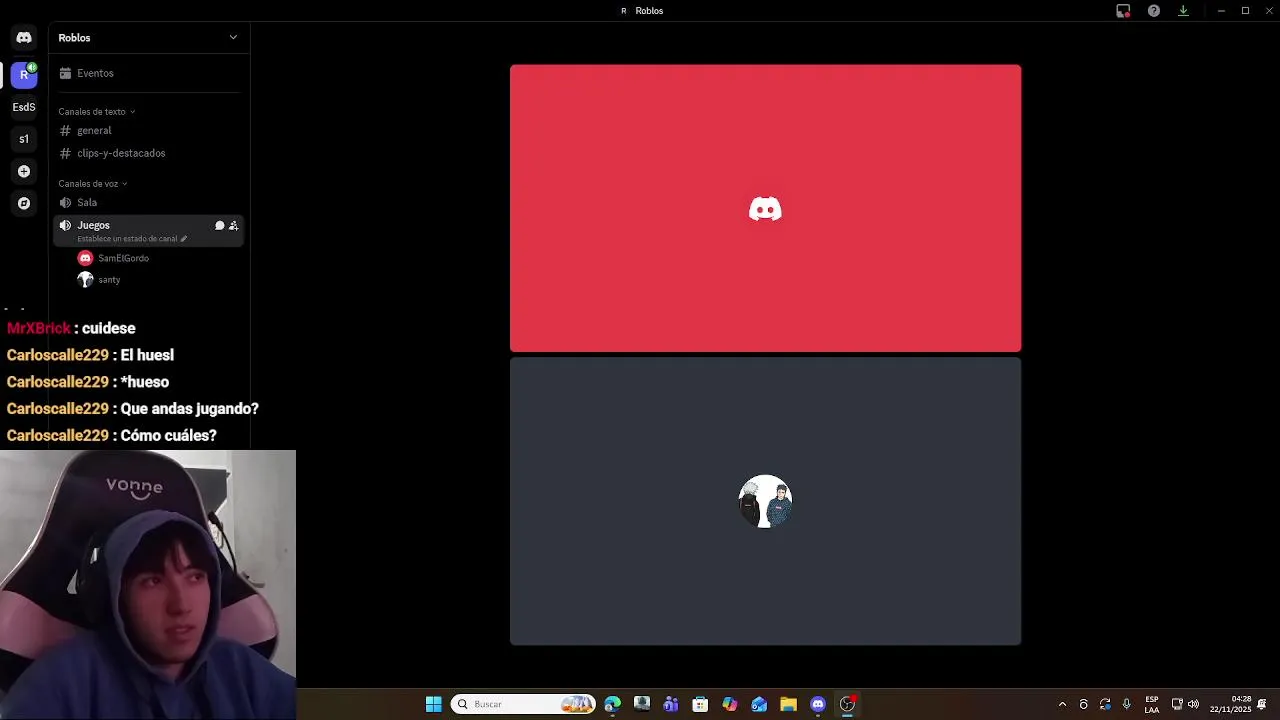Switch the ESP LAA keyboard language

tap(1152, 704)
